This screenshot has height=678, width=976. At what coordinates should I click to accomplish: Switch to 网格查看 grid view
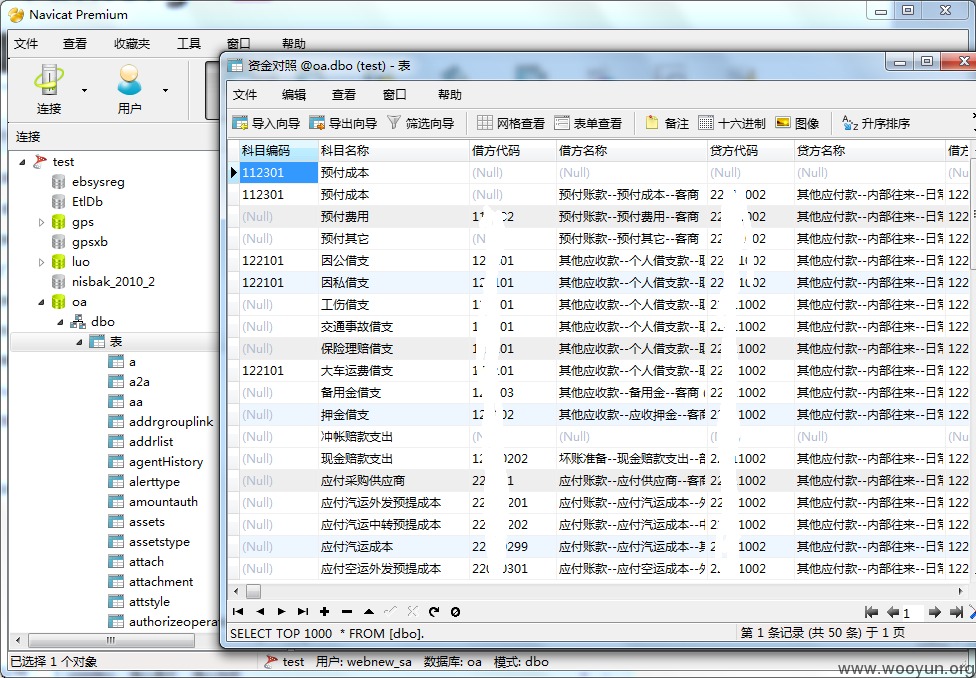pyautogui.click(x=511, y=123)
